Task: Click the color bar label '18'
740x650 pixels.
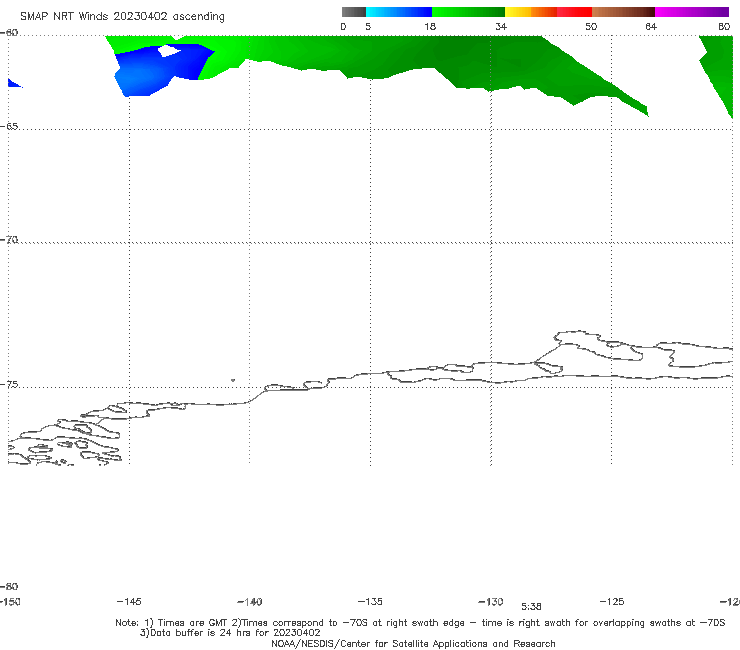Action: click(x=430, y=27)
